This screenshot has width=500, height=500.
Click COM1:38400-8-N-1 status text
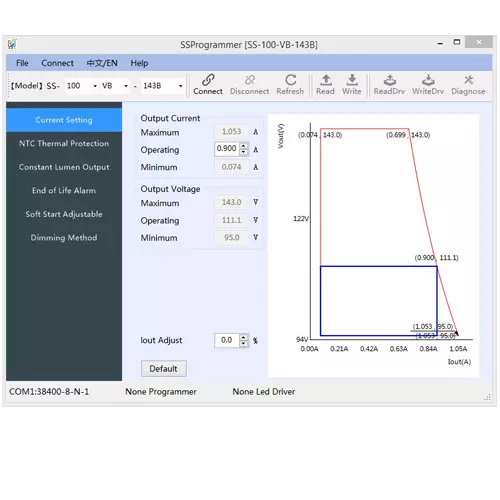tap(49, 392)
